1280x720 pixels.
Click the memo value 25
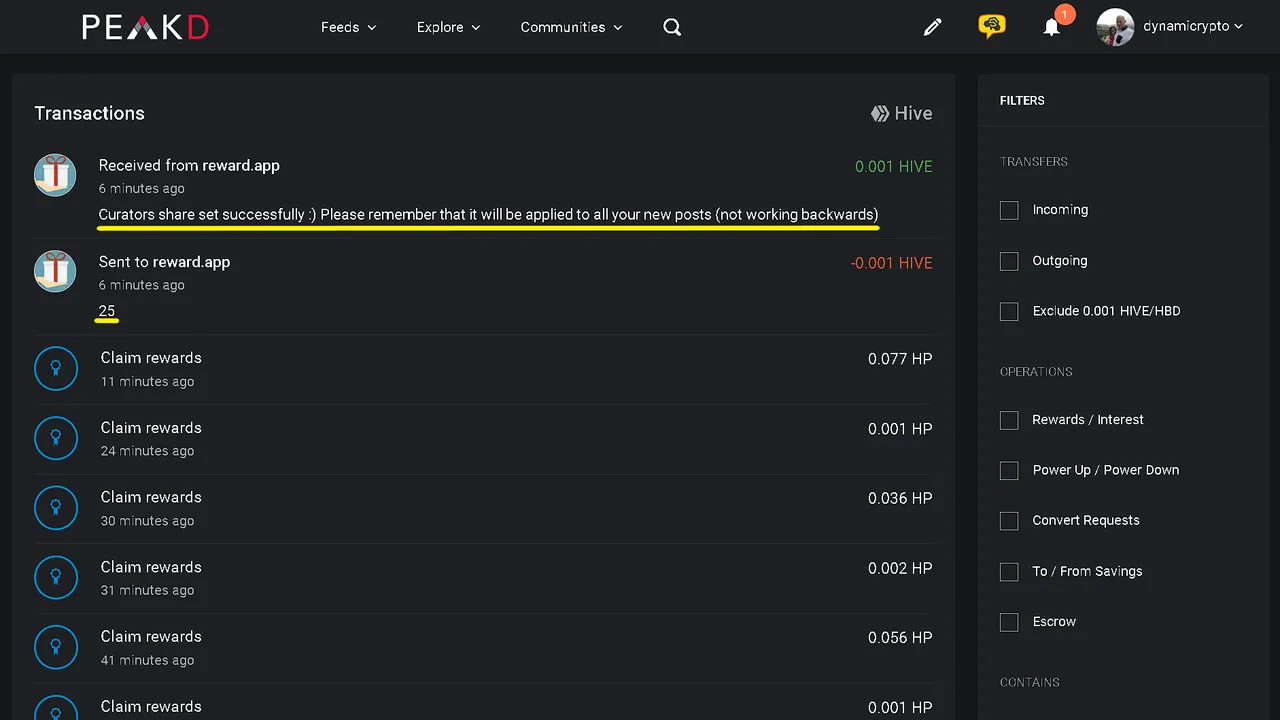107,311
